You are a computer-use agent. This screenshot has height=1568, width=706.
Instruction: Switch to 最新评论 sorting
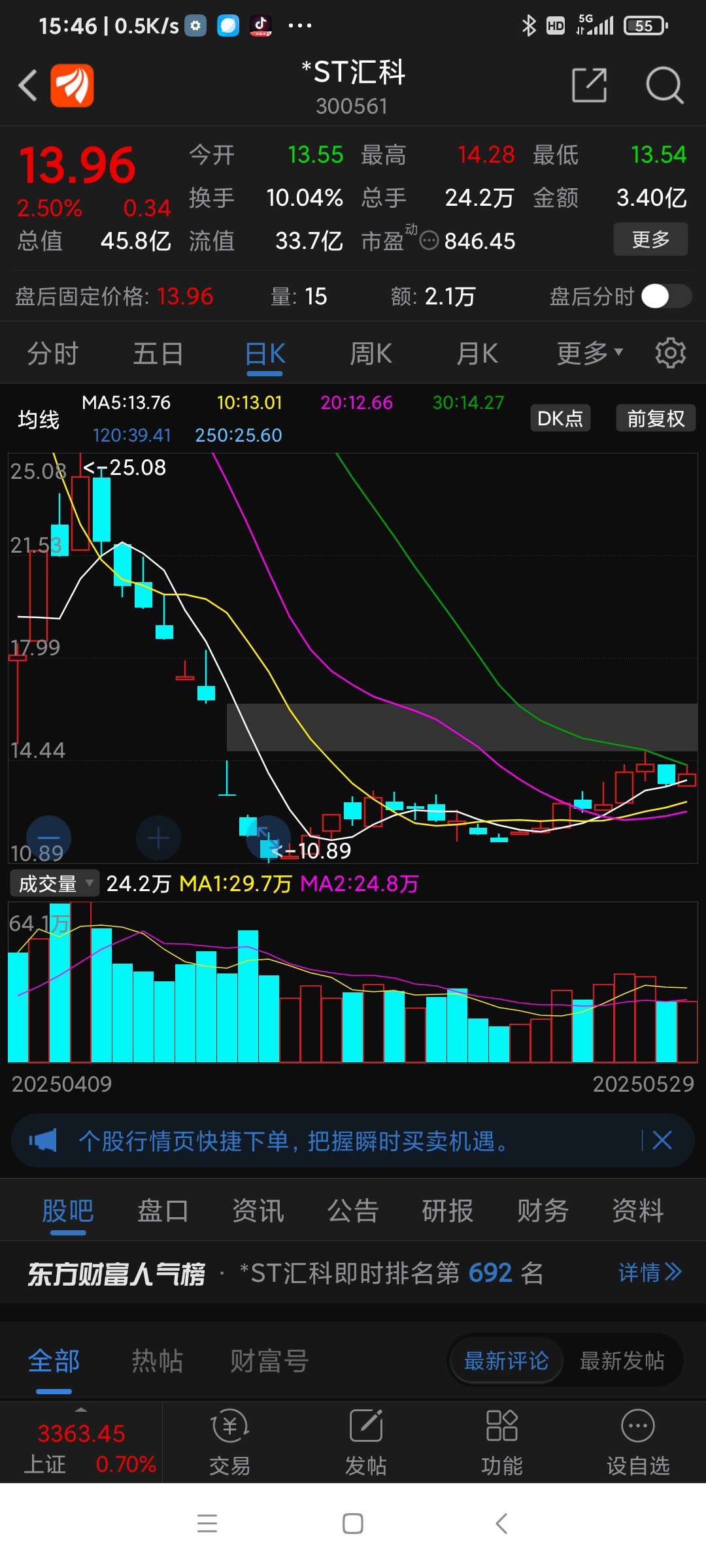pos(506,1361)
